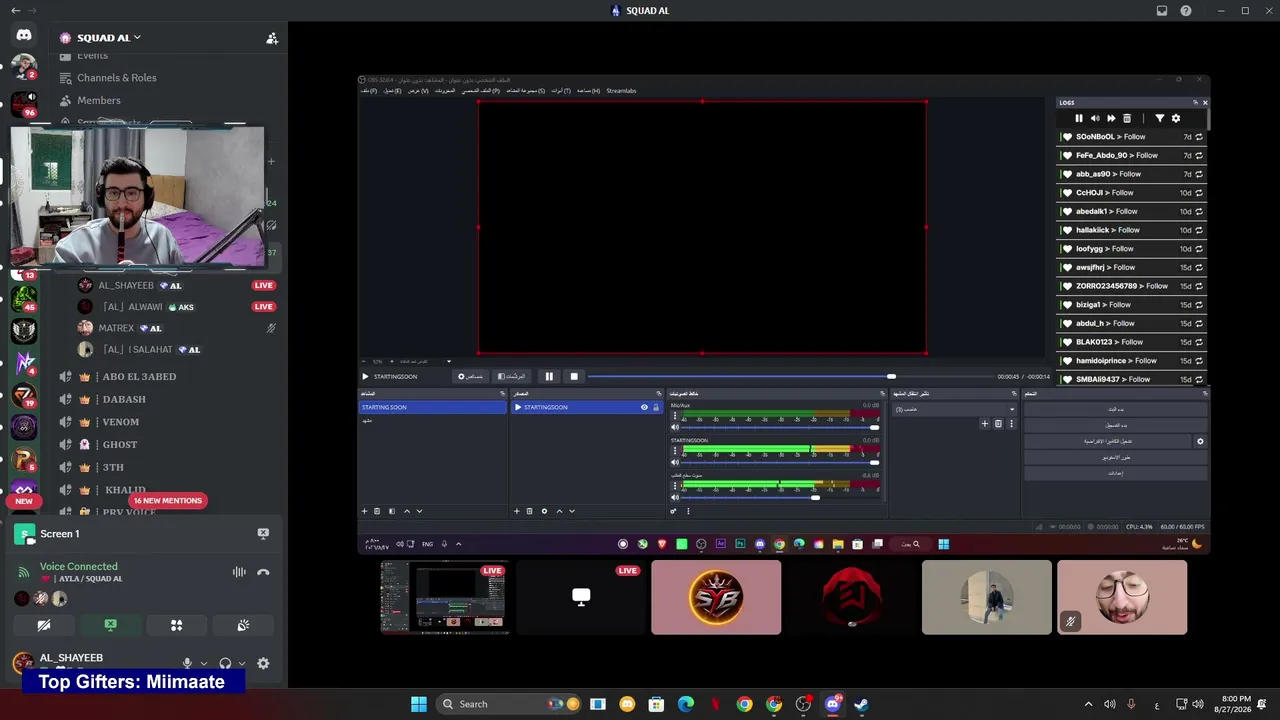Open the (H) help menu in OBS
The image size is (1280, 720).
pos(589,91)
